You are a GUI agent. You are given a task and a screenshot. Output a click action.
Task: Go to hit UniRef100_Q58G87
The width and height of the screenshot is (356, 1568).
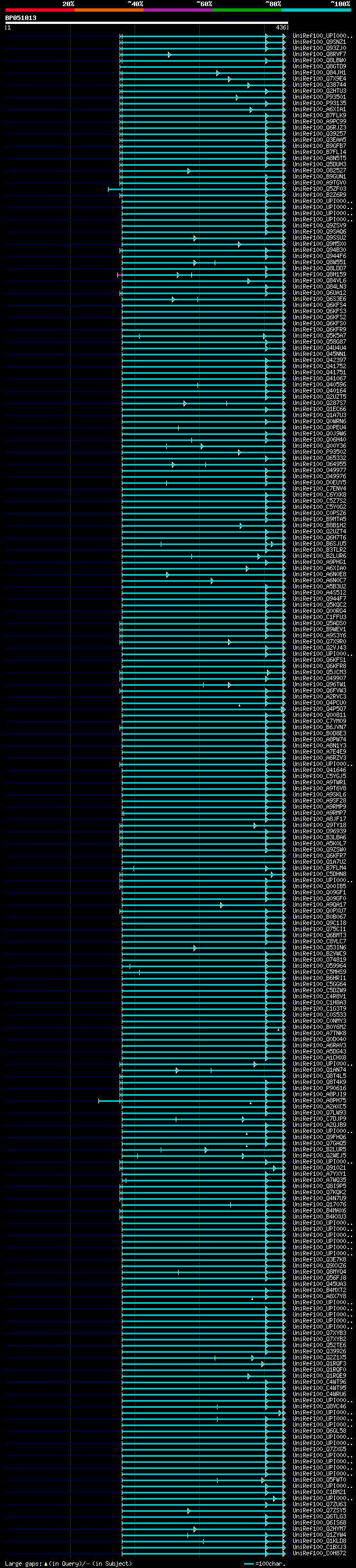click(x=319, y=342)
